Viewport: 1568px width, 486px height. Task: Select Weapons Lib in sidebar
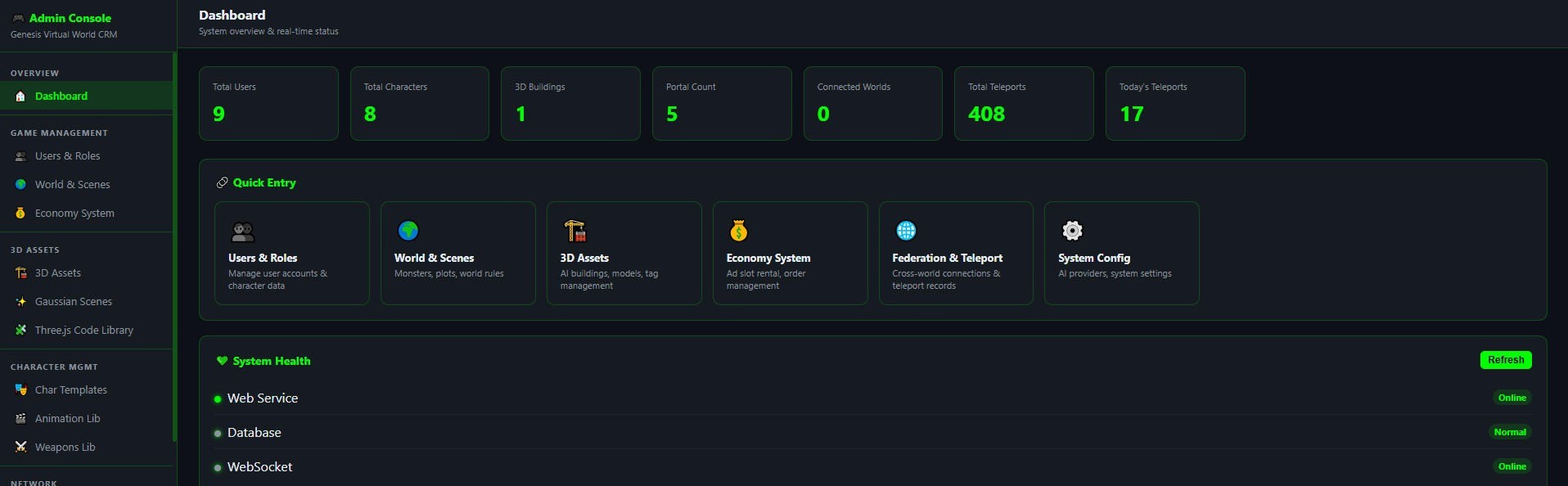coord(86,448)
